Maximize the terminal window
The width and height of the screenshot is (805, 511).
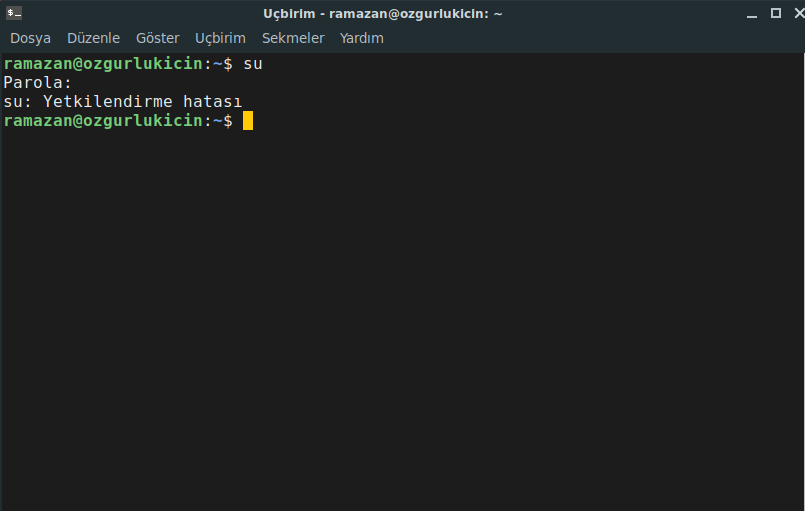[x=776, y=13]
